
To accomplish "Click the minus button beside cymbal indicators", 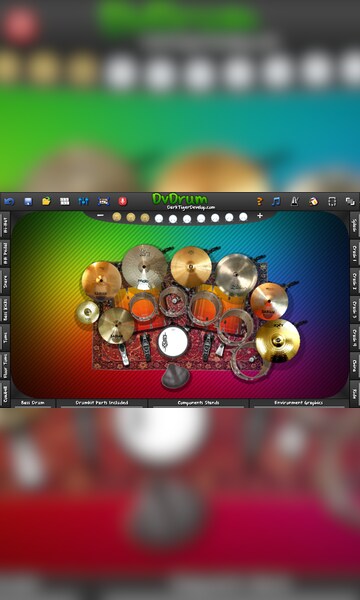I will 100,216.
